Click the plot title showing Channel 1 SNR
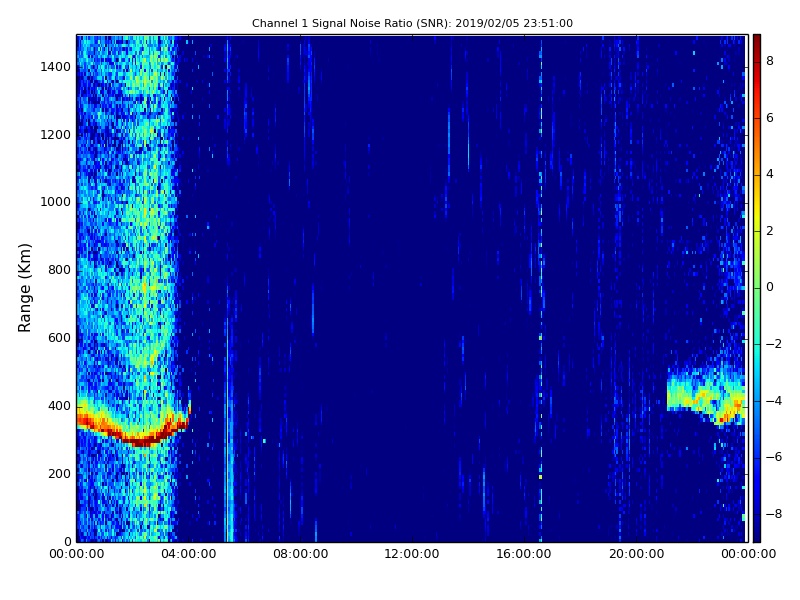 412,23
